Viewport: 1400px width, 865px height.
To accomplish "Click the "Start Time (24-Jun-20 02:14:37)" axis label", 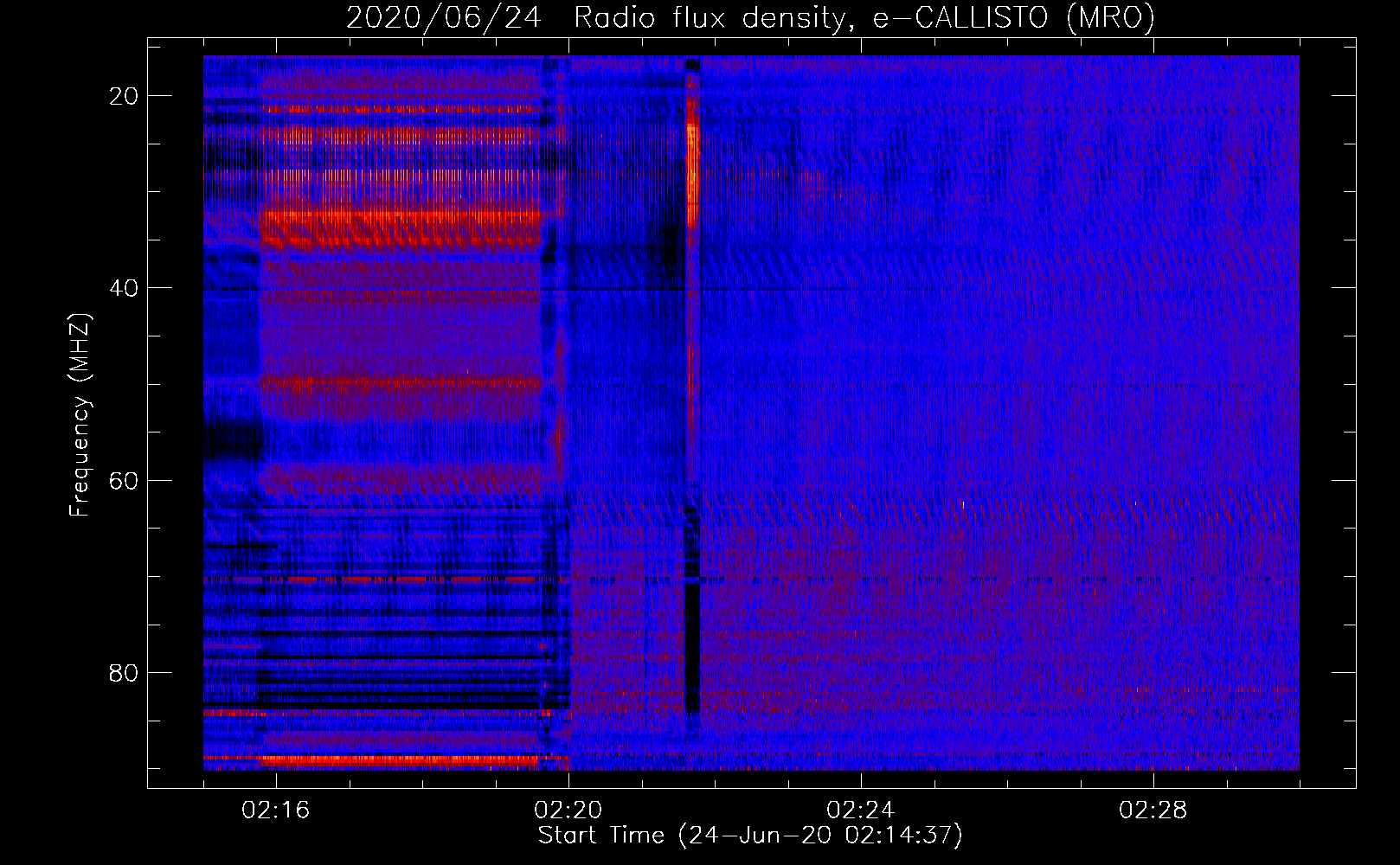I will (x=750, y=836).
